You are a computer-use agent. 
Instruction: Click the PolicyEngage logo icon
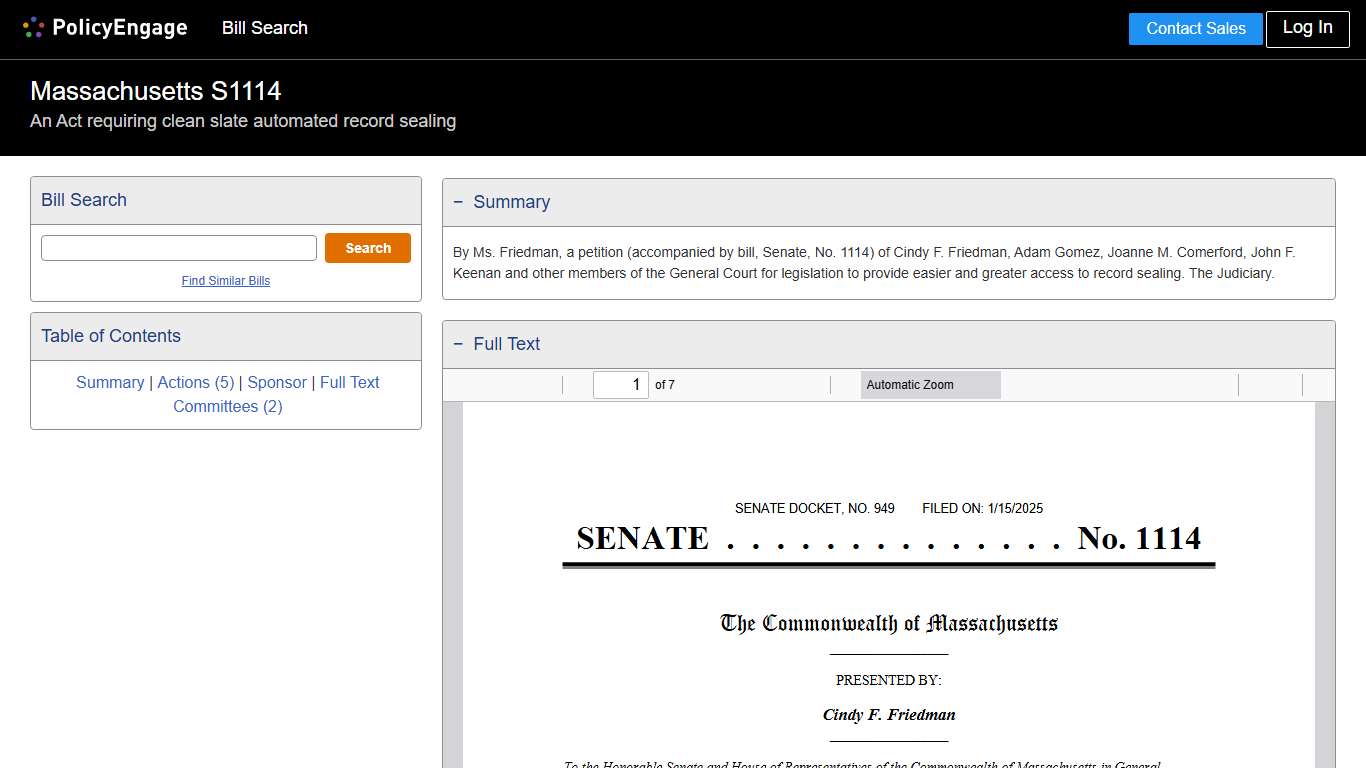pos(33,27)
